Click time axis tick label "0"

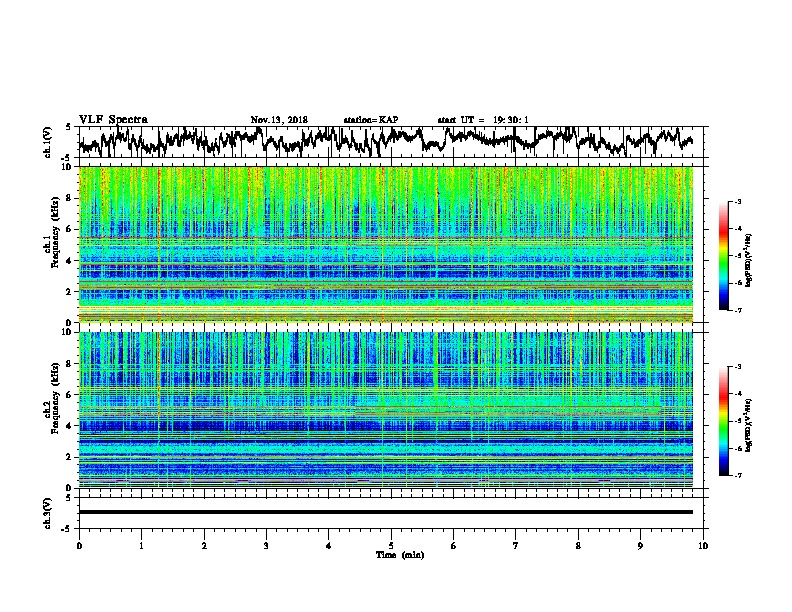point(79,546)
